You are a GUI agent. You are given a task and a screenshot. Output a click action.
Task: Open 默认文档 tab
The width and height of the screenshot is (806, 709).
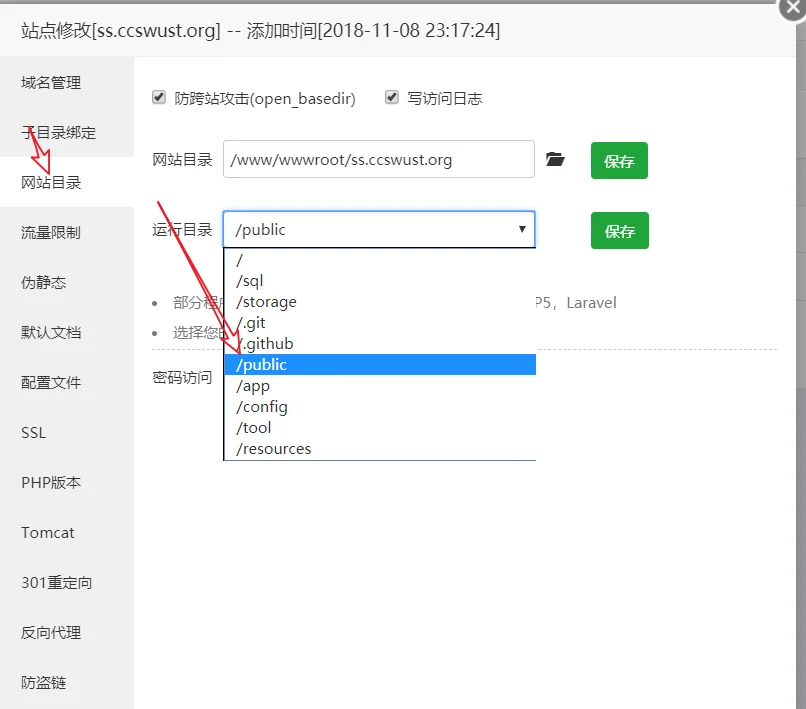tap(67, 332)
